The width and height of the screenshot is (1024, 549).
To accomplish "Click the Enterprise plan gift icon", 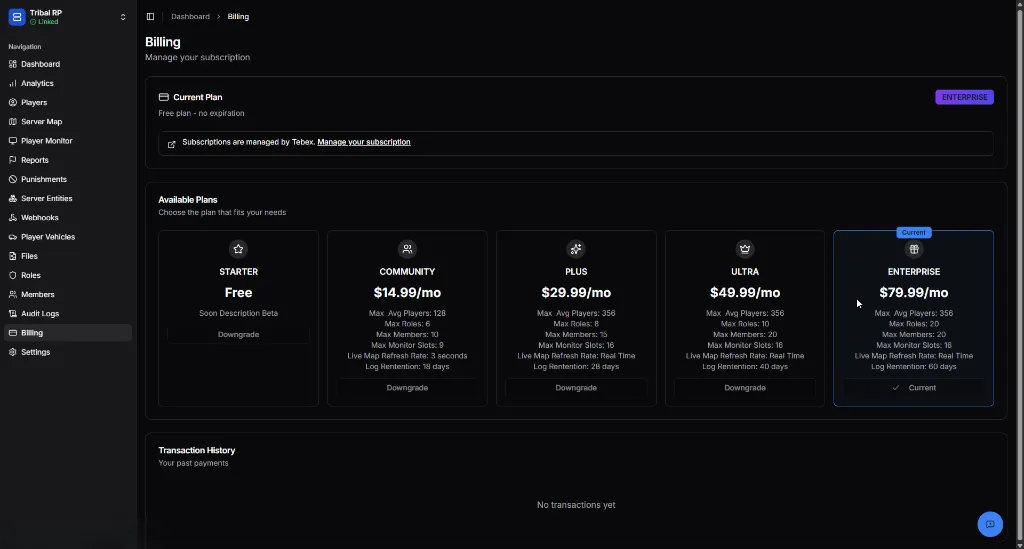I will [914, 249].
